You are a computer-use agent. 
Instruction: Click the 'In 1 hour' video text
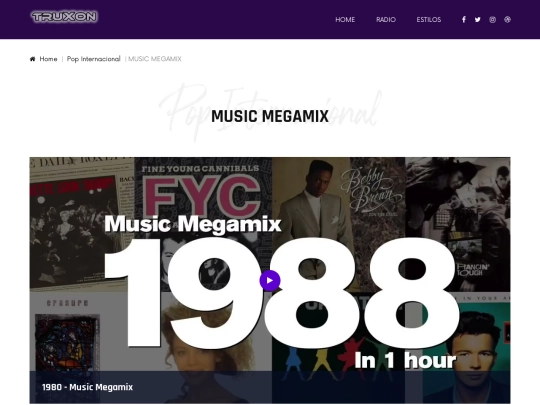[405, 361]
